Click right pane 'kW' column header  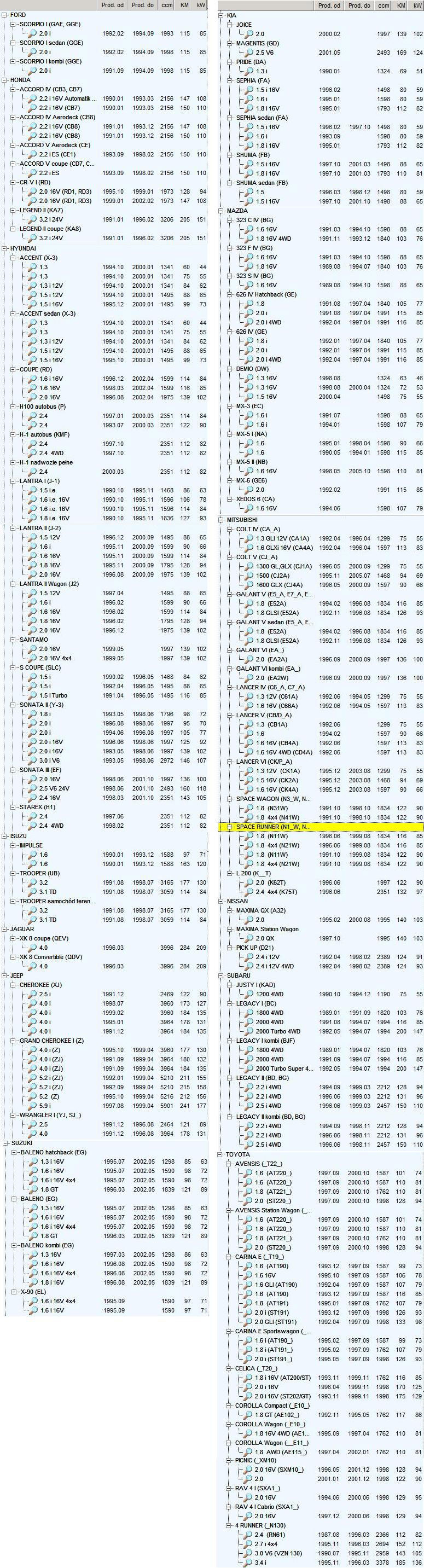(x=417, y=5)
